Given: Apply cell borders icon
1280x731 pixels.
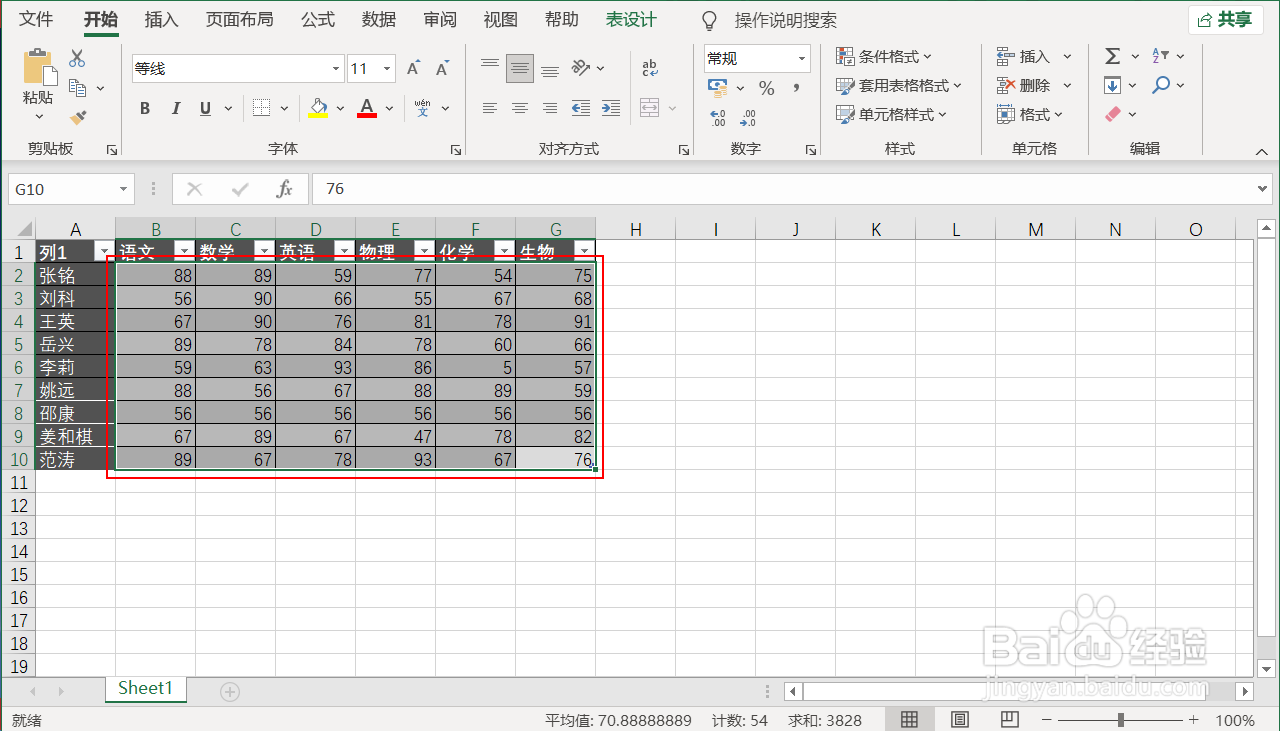Looking at the screenshot, I should coord(261,108).
